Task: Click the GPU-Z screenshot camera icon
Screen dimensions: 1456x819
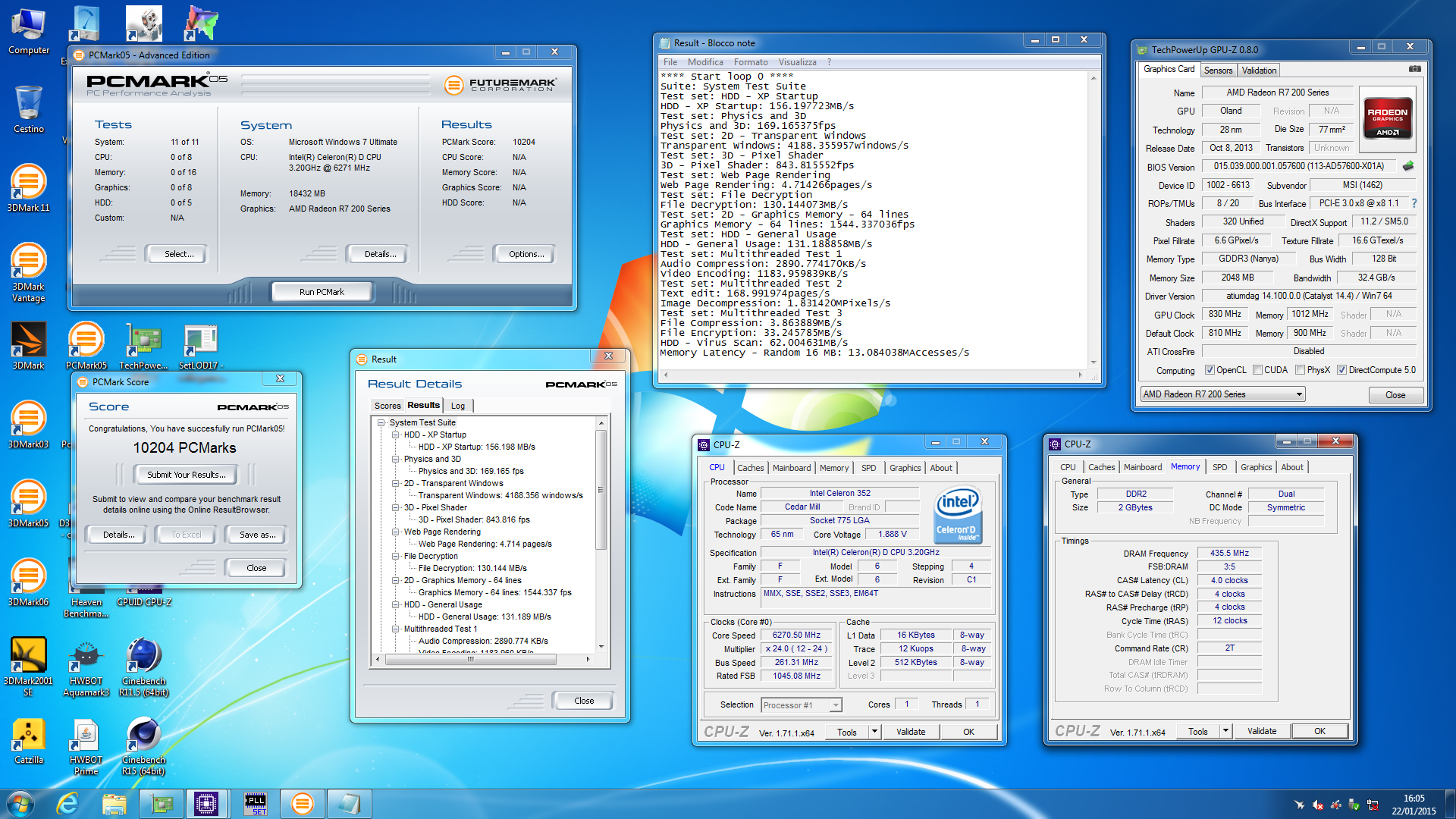Action: coord(1414,69)
